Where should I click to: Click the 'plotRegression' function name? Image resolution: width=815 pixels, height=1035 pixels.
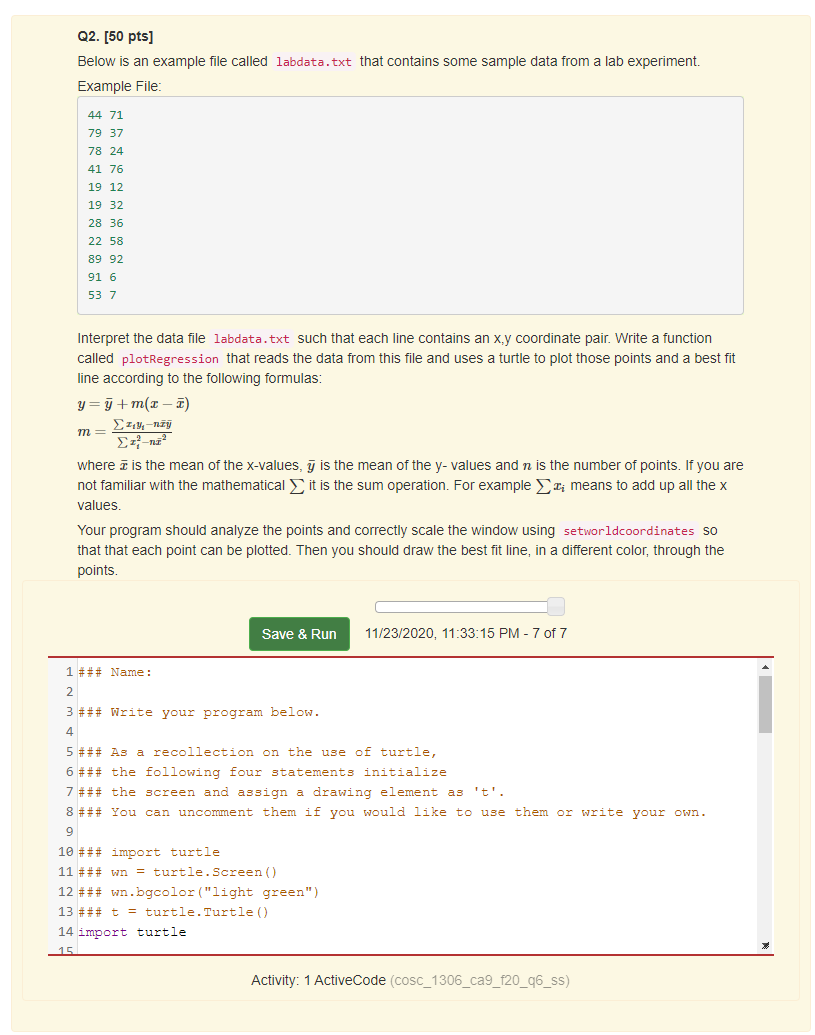pos(170,359)
